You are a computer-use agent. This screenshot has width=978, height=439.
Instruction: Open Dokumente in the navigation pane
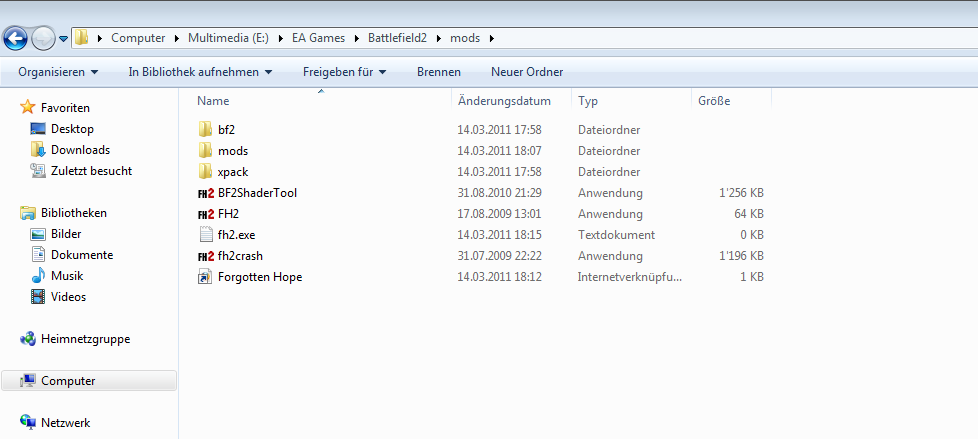[82, 254]
